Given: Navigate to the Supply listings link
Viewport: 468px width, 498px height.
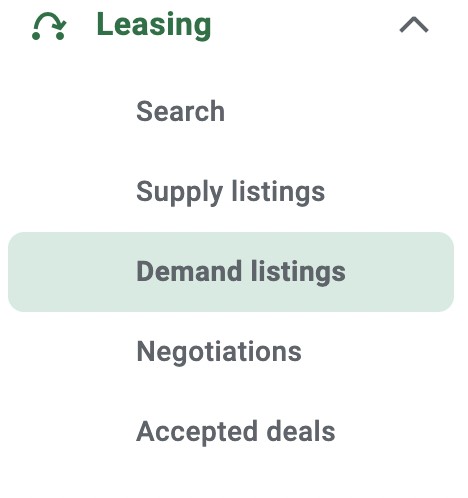Looking at the screenshot, I should (230, 192).
